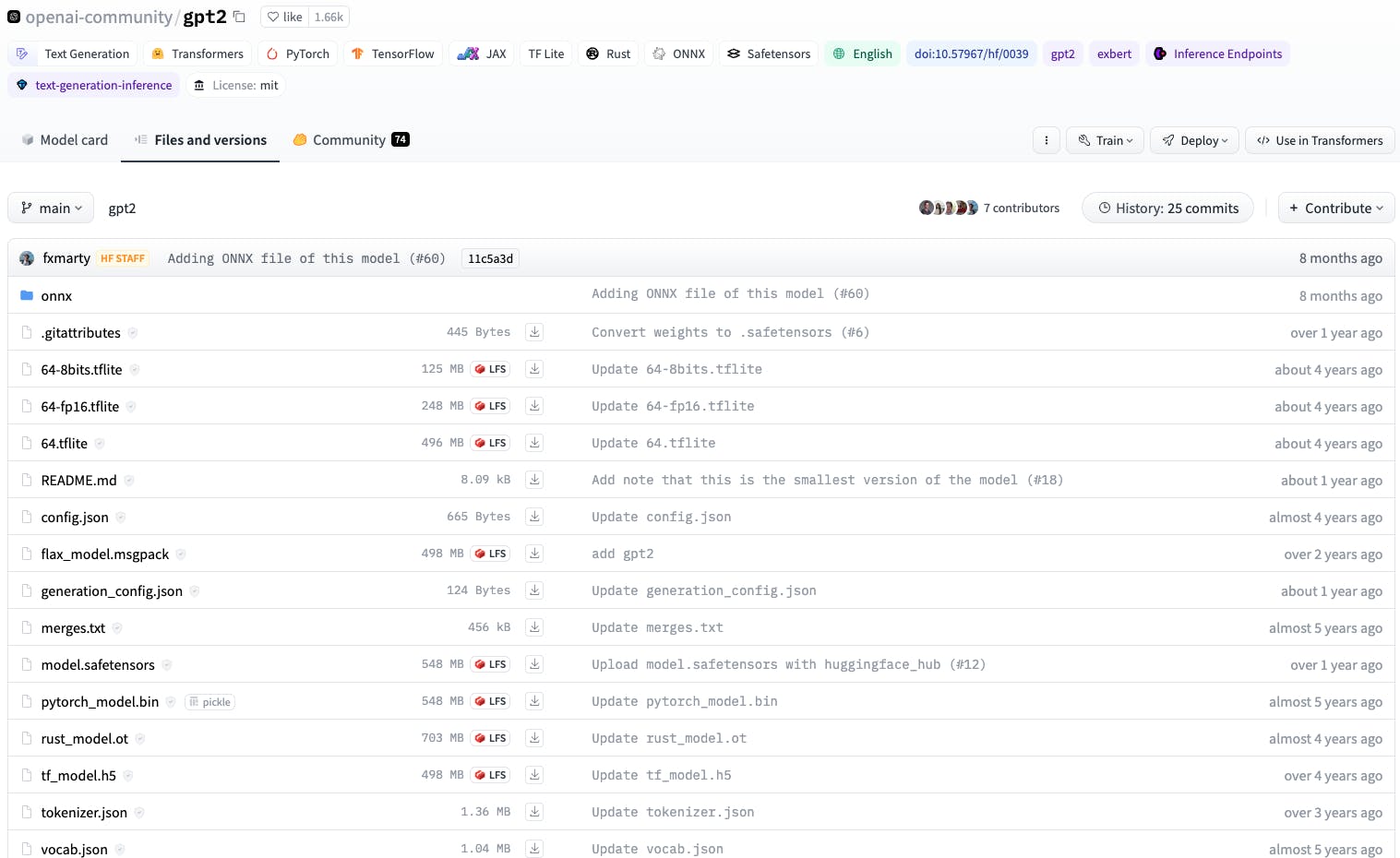This screenshot has height=858, width=1400.
Task: Download the 64.tflite file
Action: 534,443
